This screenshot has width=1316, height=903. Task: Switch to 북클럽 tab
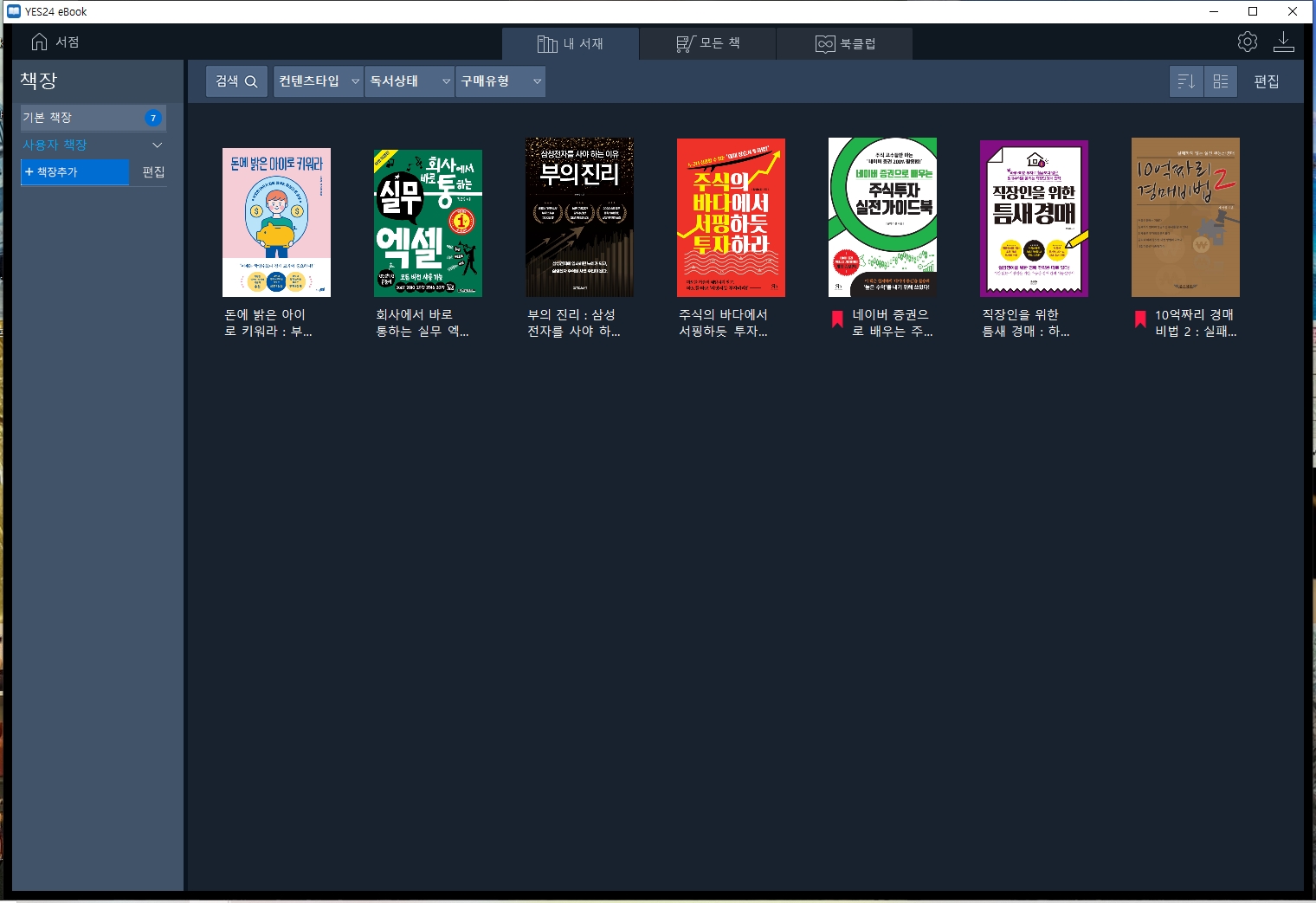pyautogui.click(x=844, y=43)
